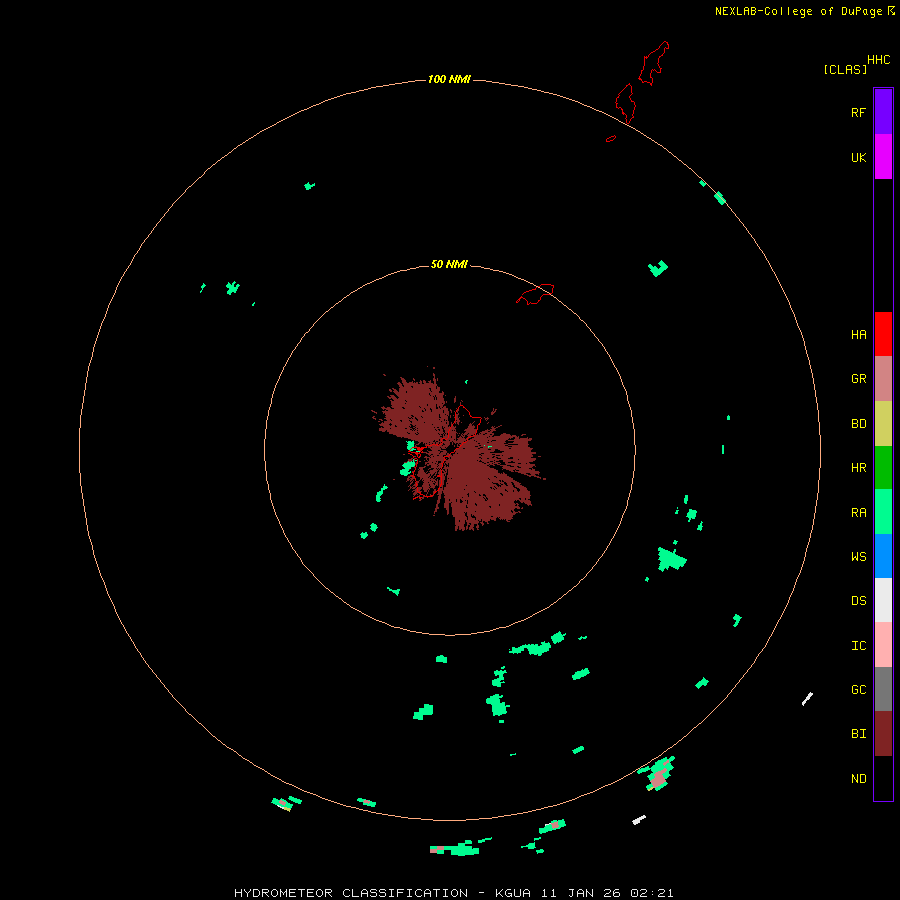Click the RF legend label
The height and width of the screenshot is (900, 900).
coord(858,112)
